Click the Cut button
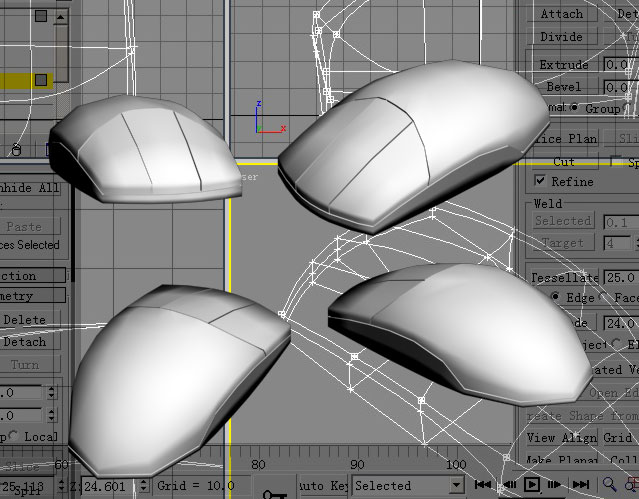The height and width of the screenshot is (499, 639). pos(563,161)
